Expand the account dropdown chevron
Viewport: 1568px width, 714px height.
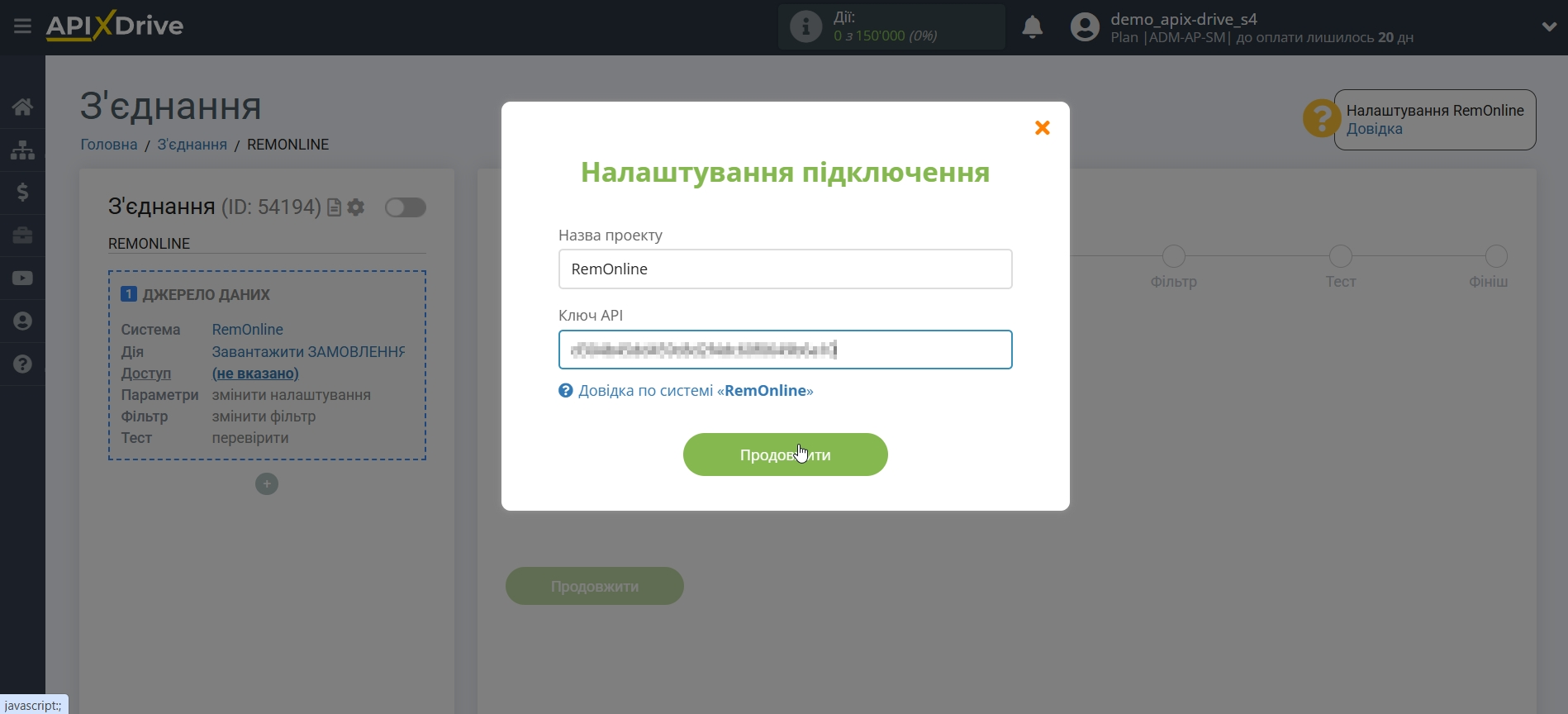point(1549,26)
